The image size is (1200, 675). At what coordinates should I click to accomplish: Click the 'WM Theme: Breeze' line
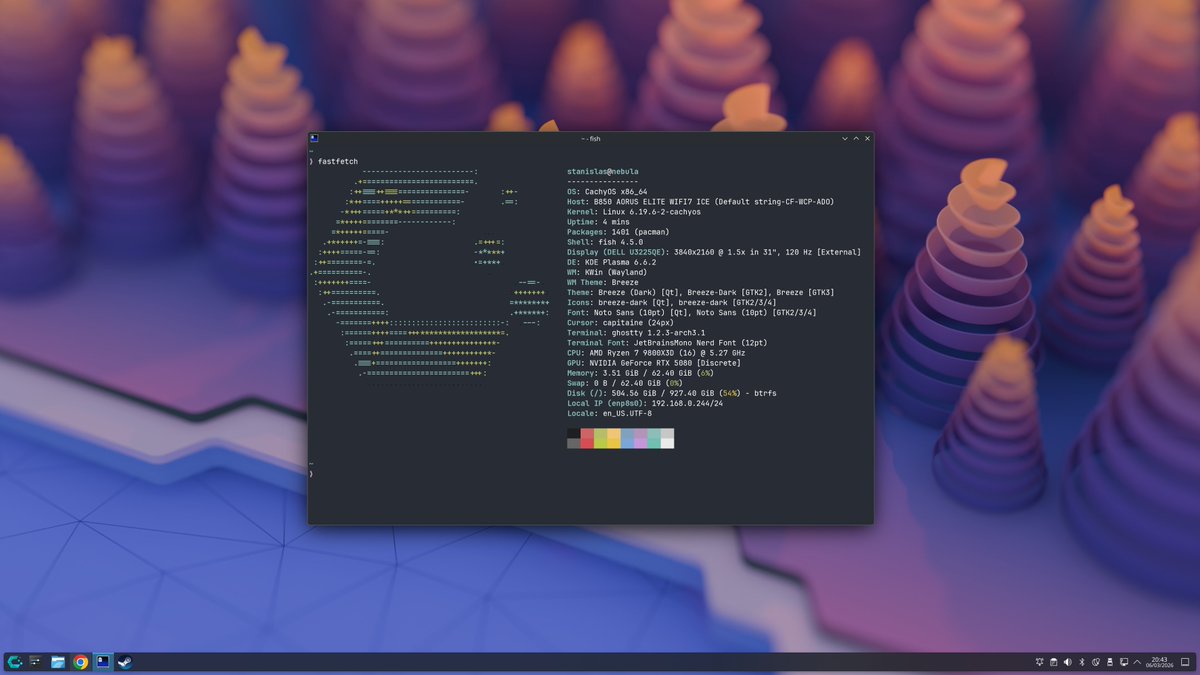pyautogui.click(x=602, y=282)
